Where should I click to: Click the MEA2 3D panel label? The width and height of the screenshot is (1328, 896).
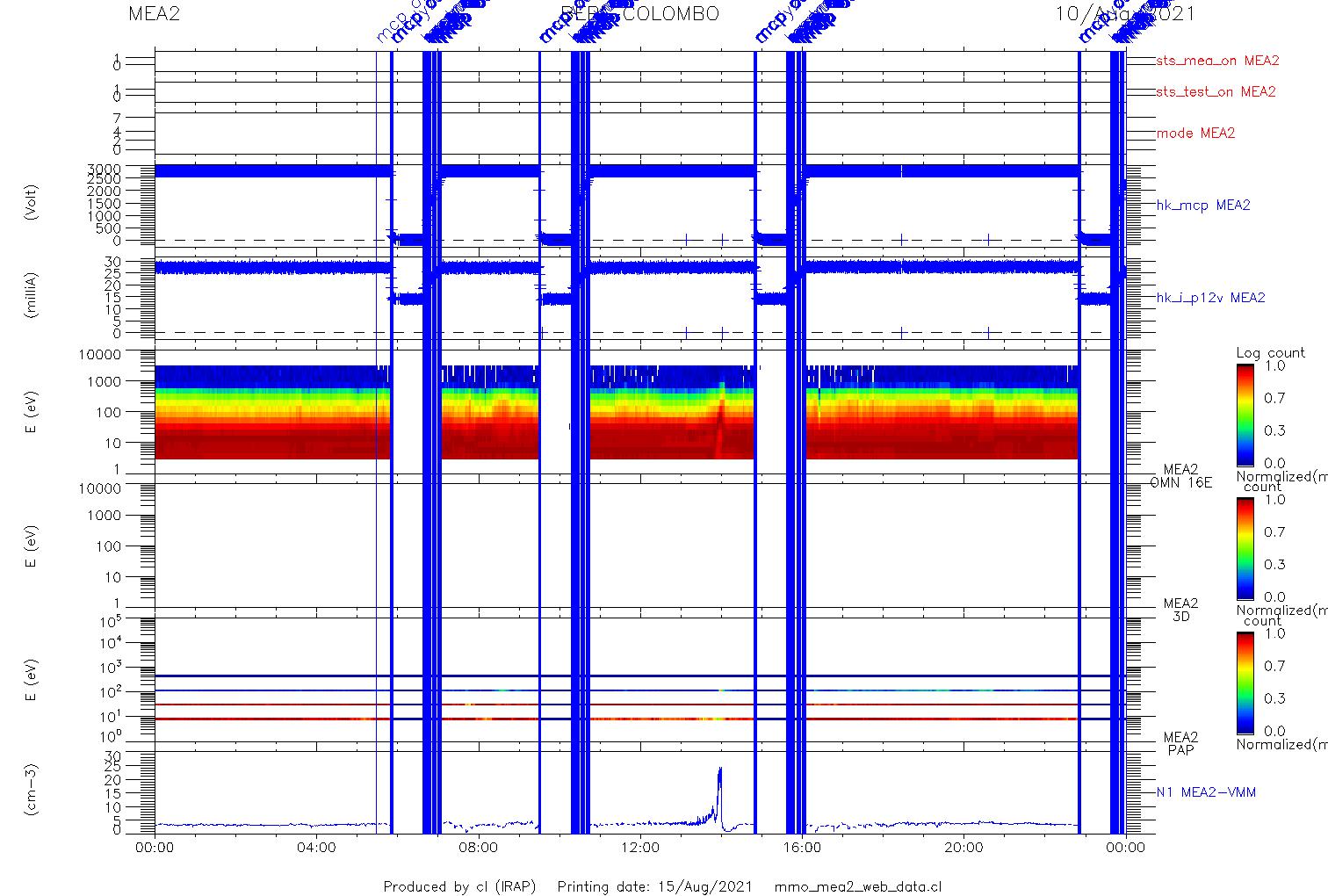[1181, 610]
